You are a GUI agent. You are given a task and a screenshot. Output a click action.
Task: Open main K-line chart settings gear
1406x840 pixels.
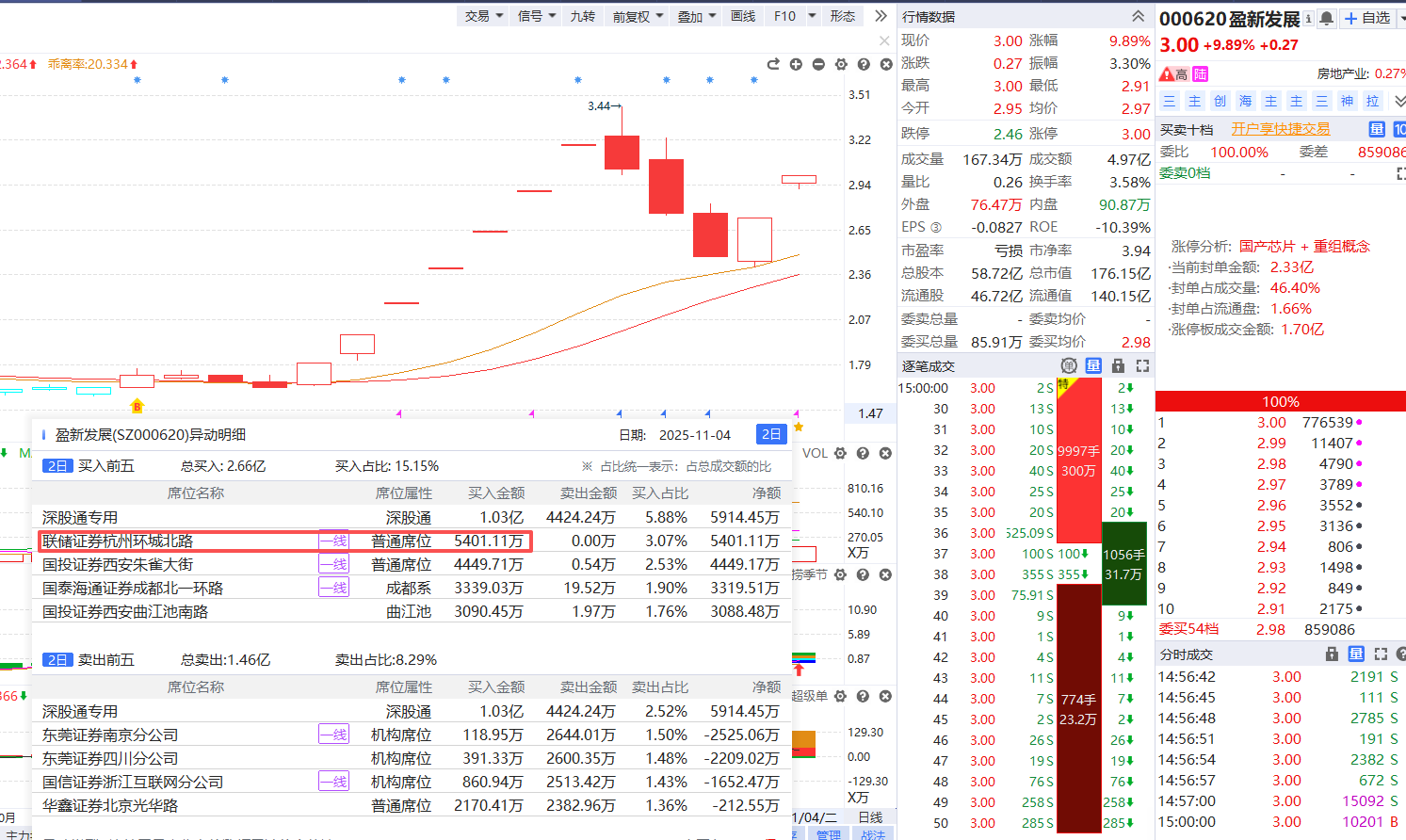click(841, 64)
